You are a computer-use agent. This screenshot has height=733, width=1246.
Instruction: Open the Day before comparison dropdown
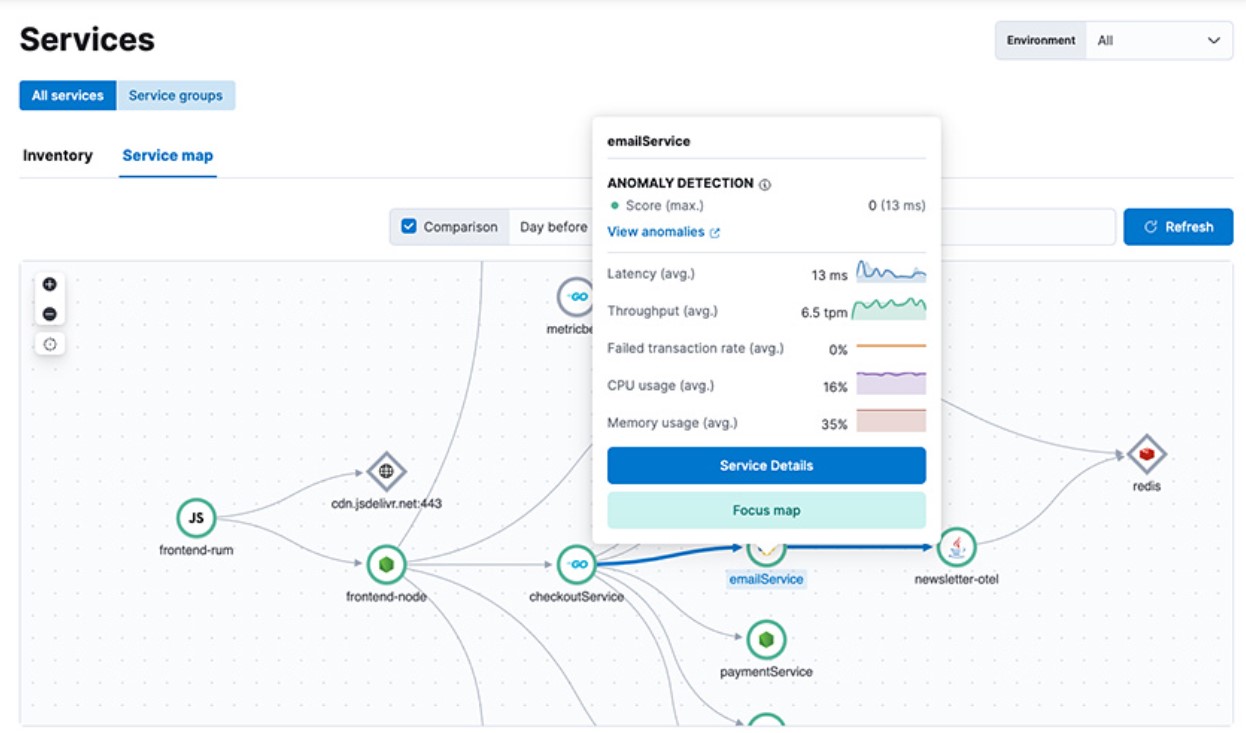[553, 227]
